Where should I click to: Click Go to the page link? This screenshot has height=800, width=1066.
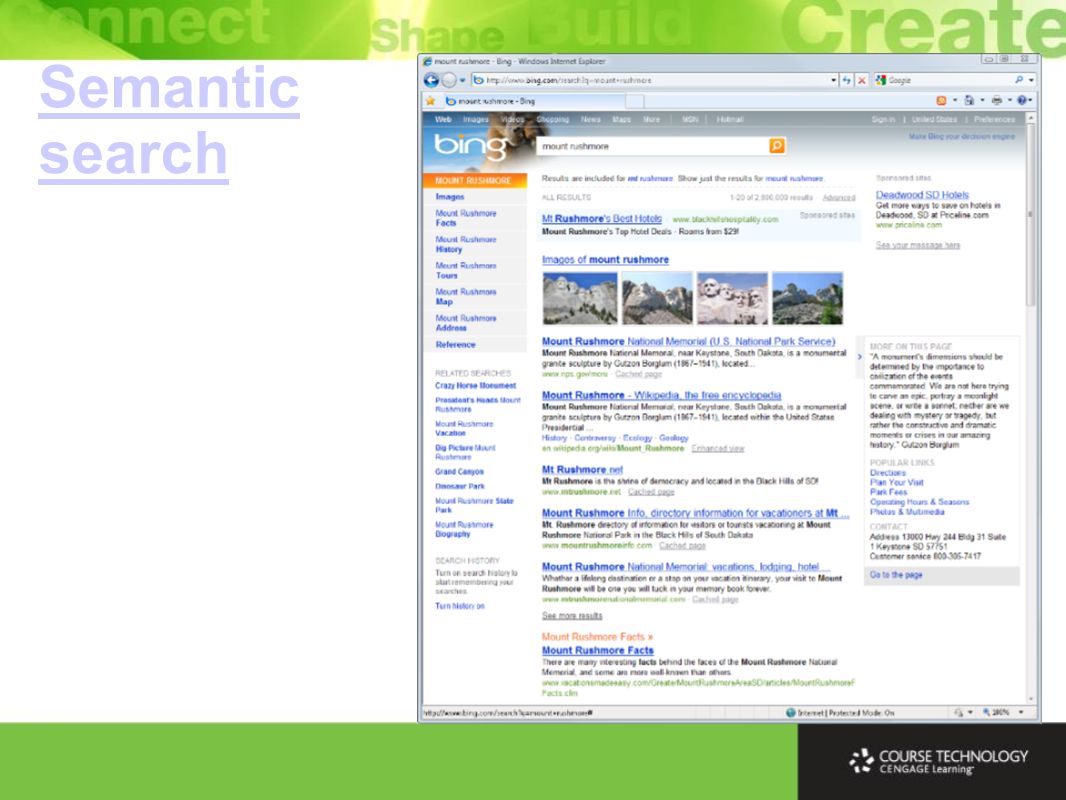[896, 575]
